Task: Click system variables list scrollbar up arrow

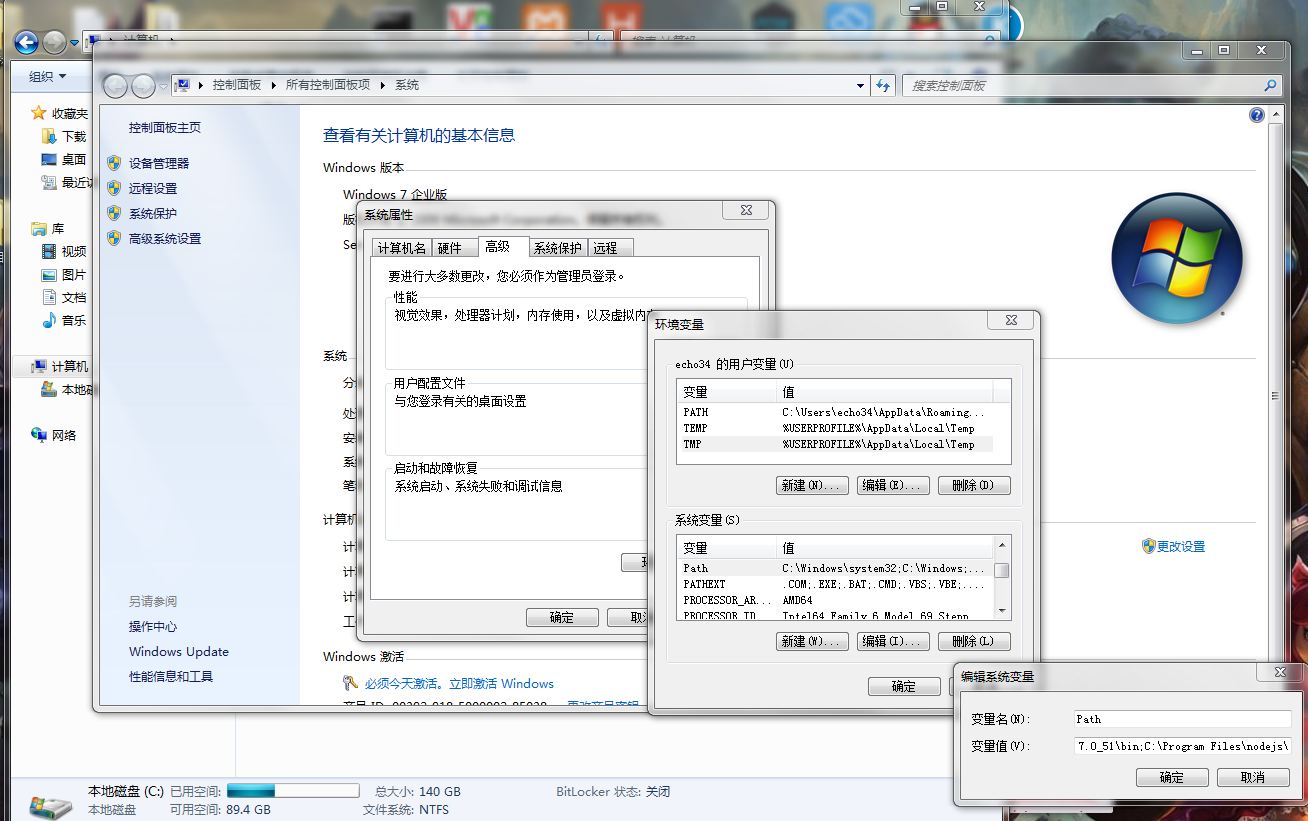Action: pyautogui.click(x=1002, y=546)
